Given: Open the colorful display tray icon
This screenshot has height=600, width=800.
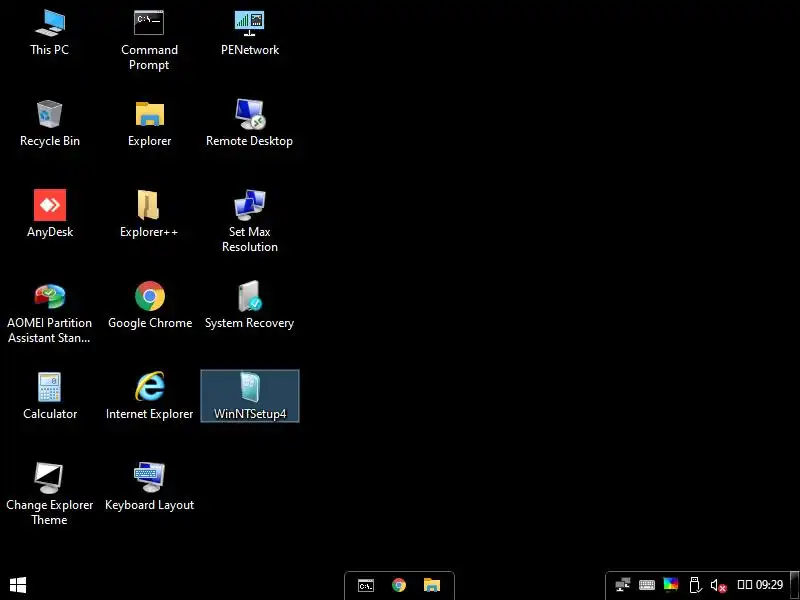Looking at the screenshot, I should 670,585.
